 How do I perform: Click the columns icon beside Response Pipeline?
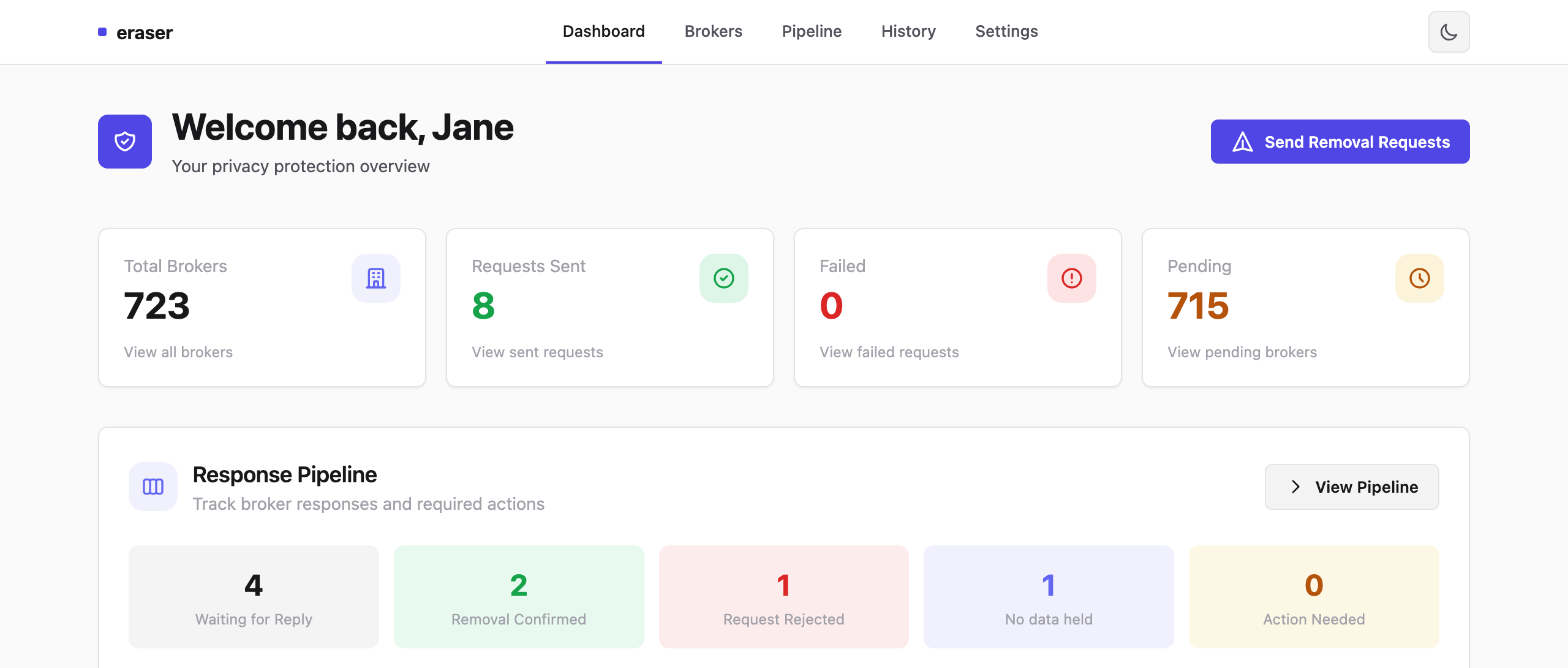pos(153,487)
